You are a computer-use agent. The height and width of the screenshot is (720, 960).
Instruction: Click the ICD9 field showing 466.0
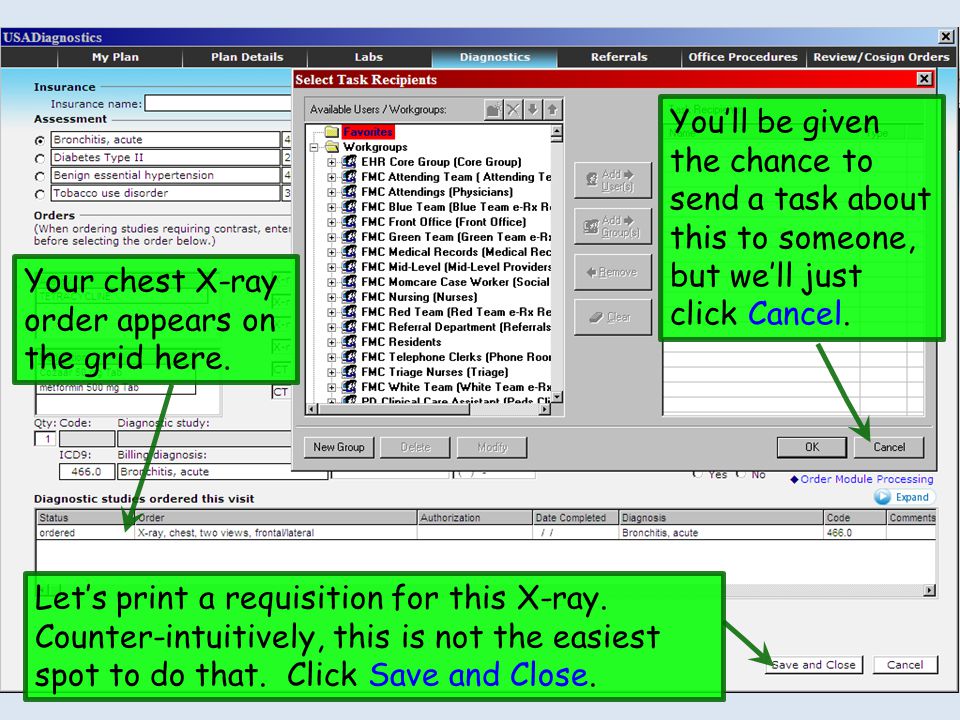point(86,471)
